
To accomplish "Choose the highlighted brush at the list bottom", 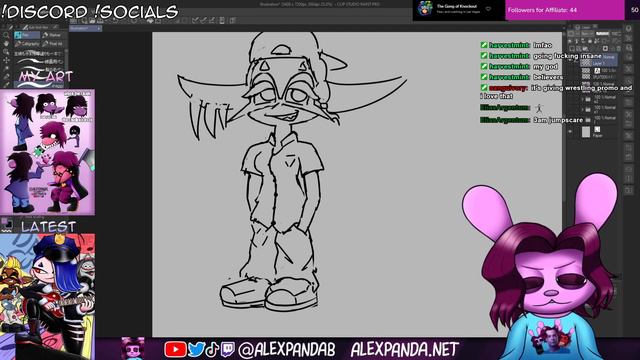I will point(39,85).
